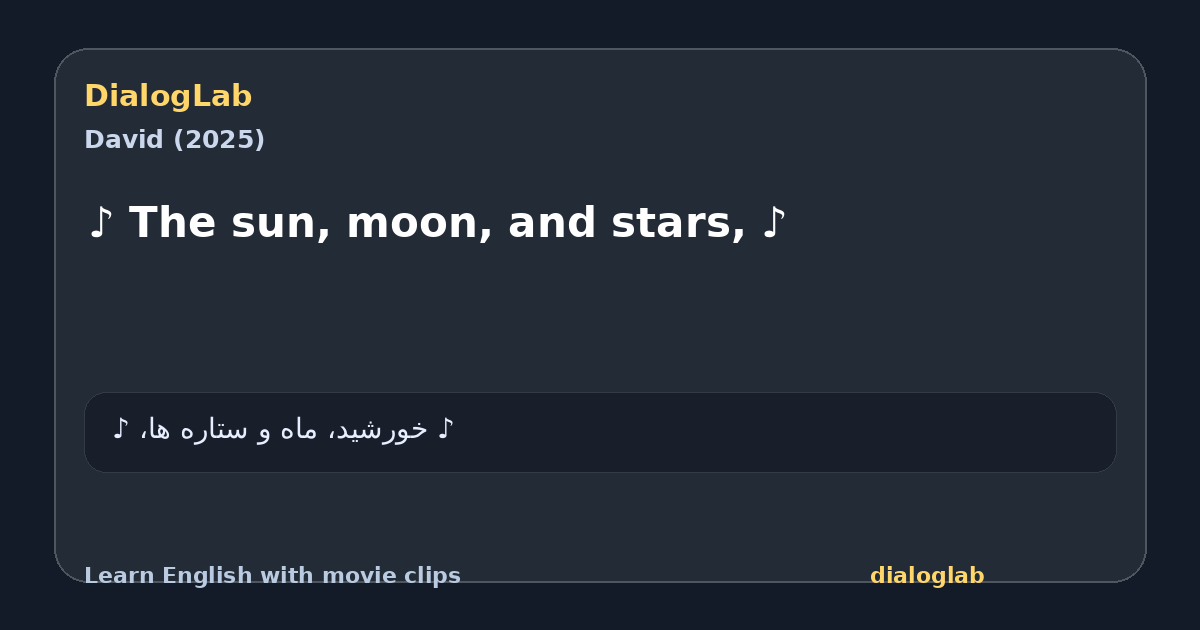Click the DialogLab title at top

[x=168, y=97]
